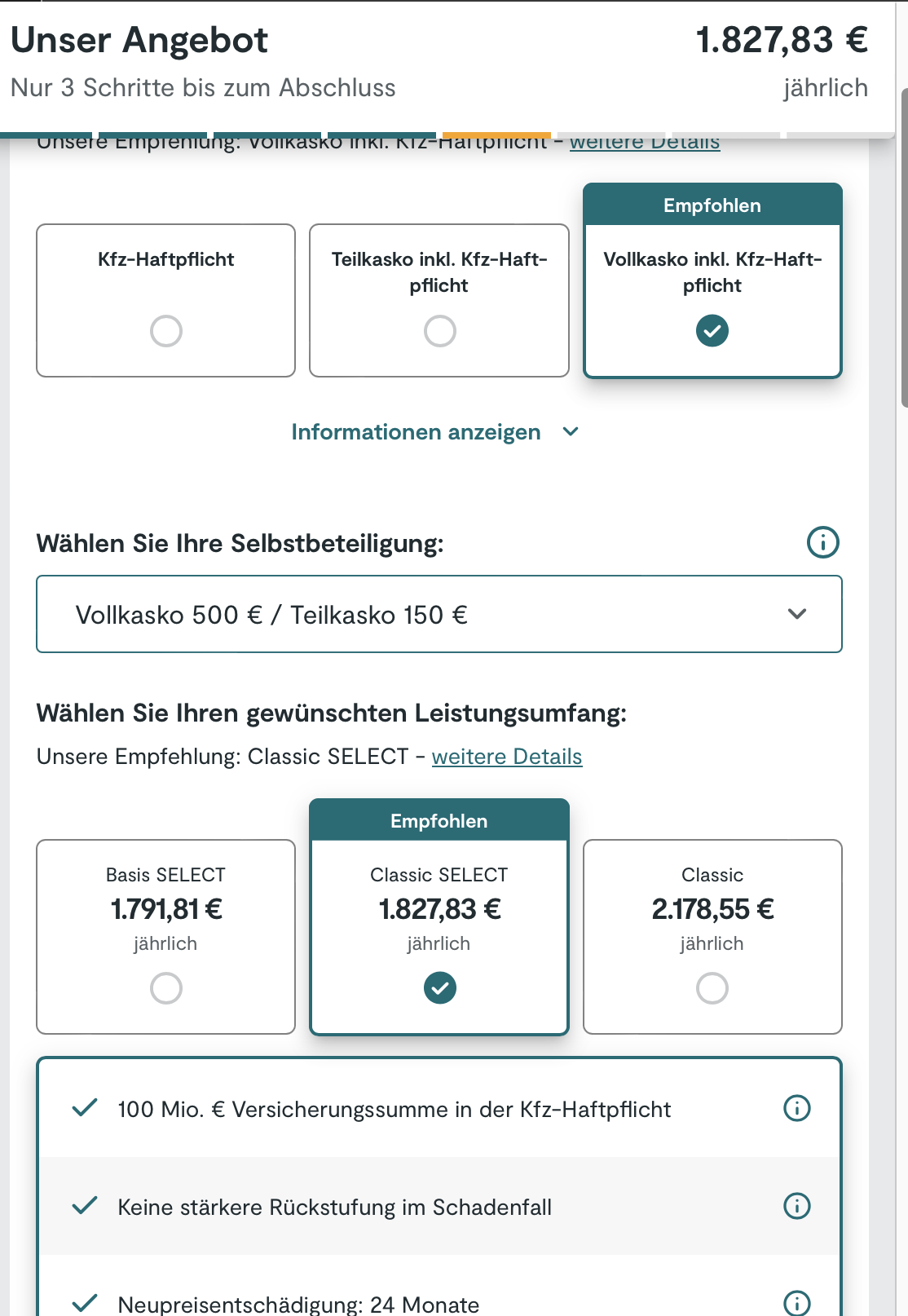This screenshot has height=1316, width=908.
Task: Select Vollkasko inkl. Kfz-Haftpflicht checked option
Action: click(x=712, y=331)
